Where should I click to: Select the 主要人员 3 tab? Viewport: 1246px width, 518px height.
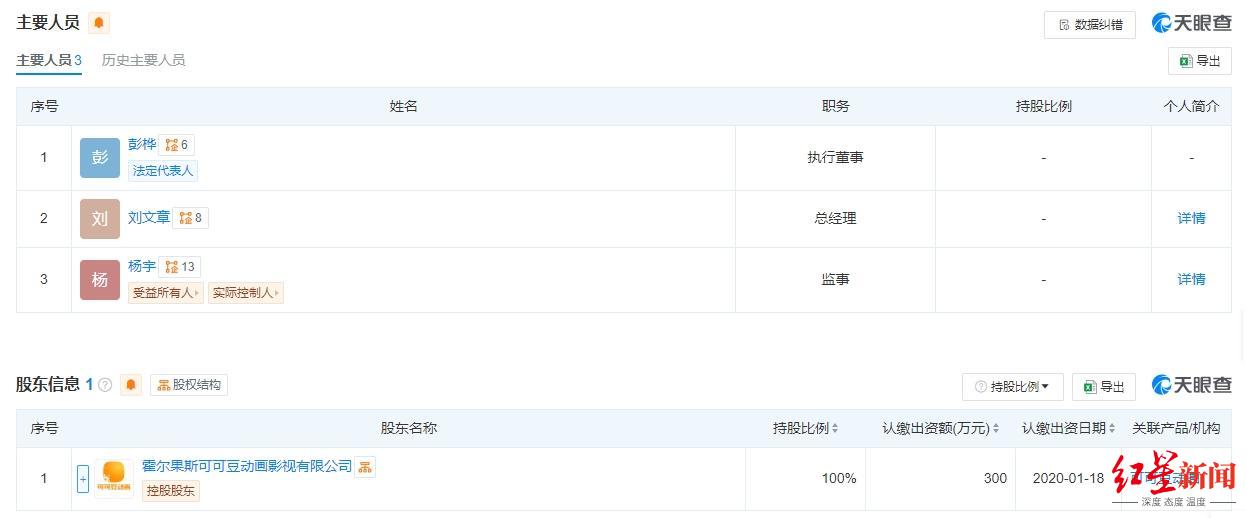[49, 60]
